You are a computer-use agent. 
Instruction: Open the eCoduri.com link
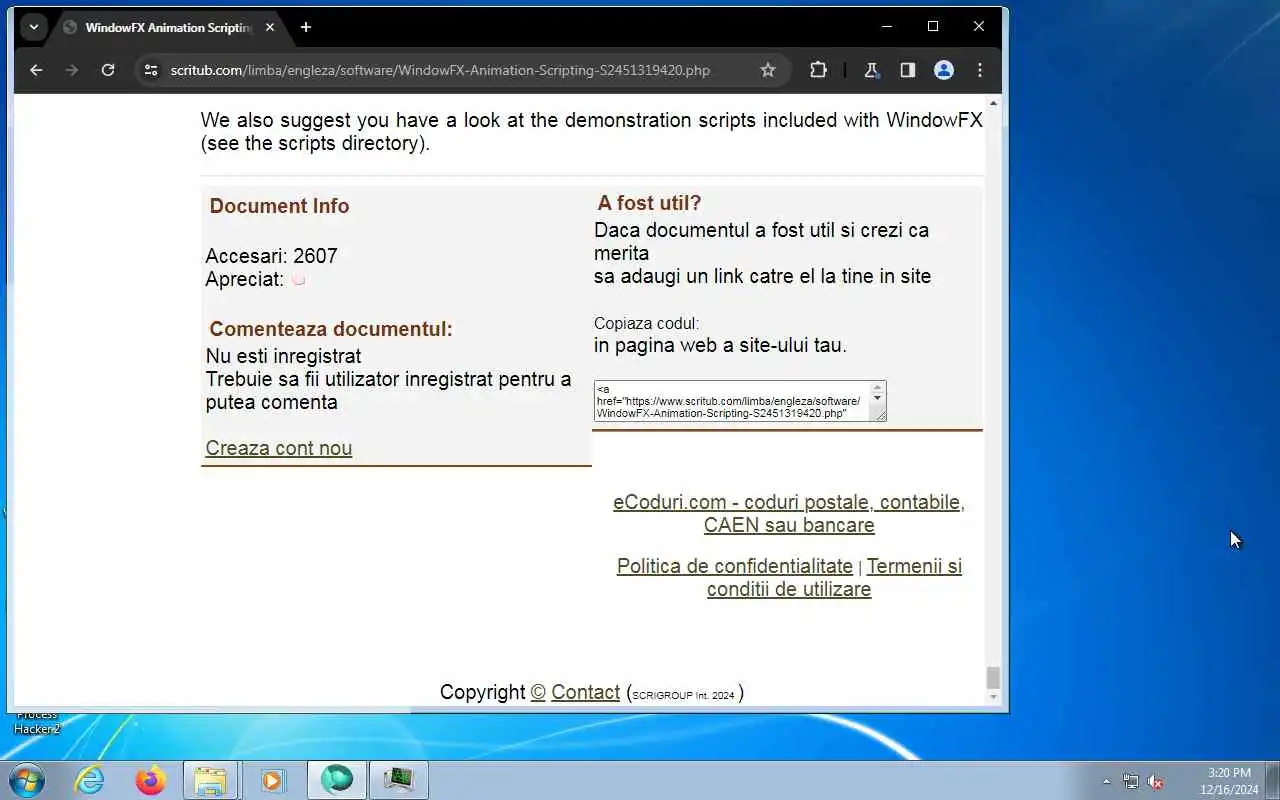[x=789, y=513]
